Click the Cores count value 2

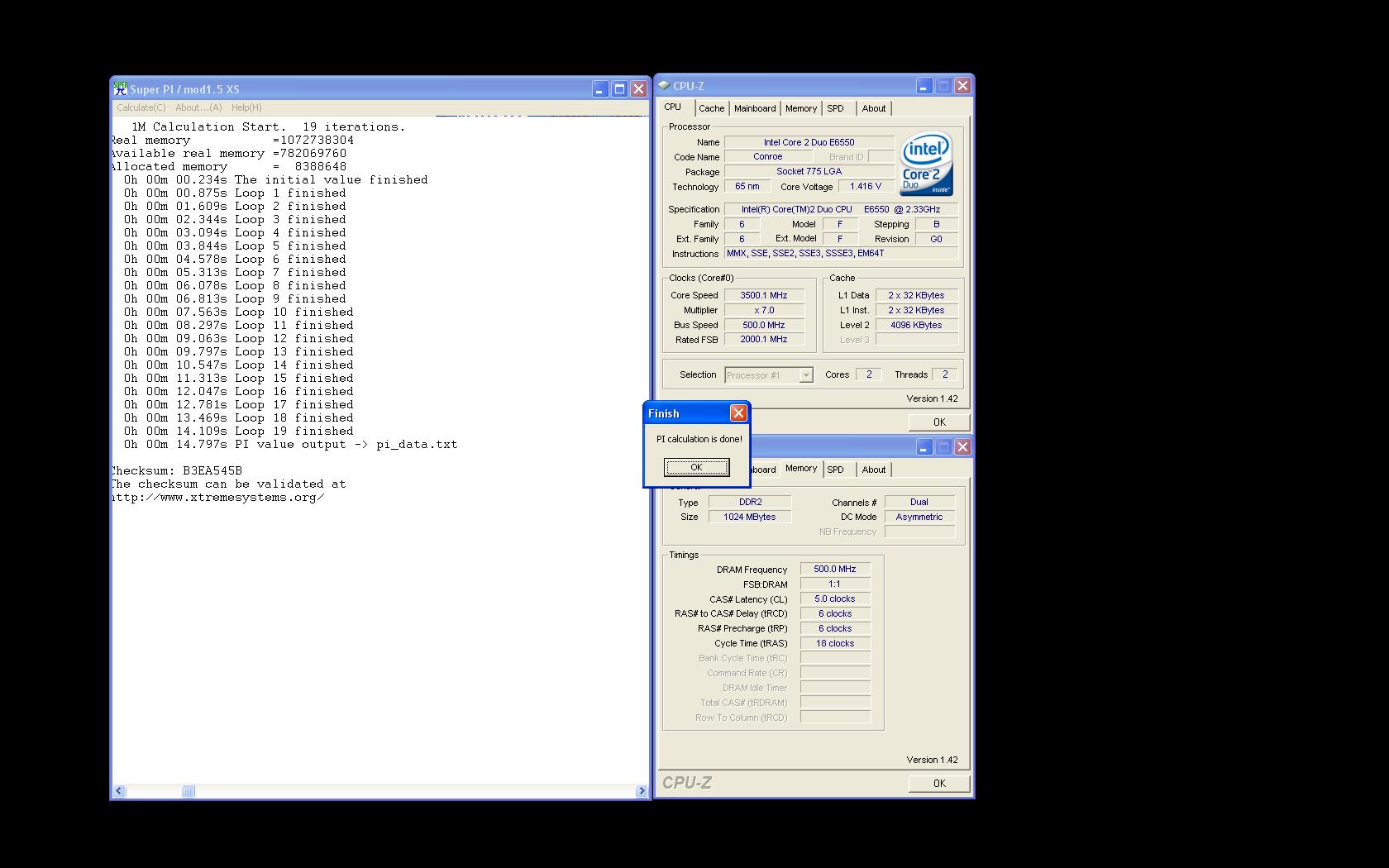(x=868, y=374)
